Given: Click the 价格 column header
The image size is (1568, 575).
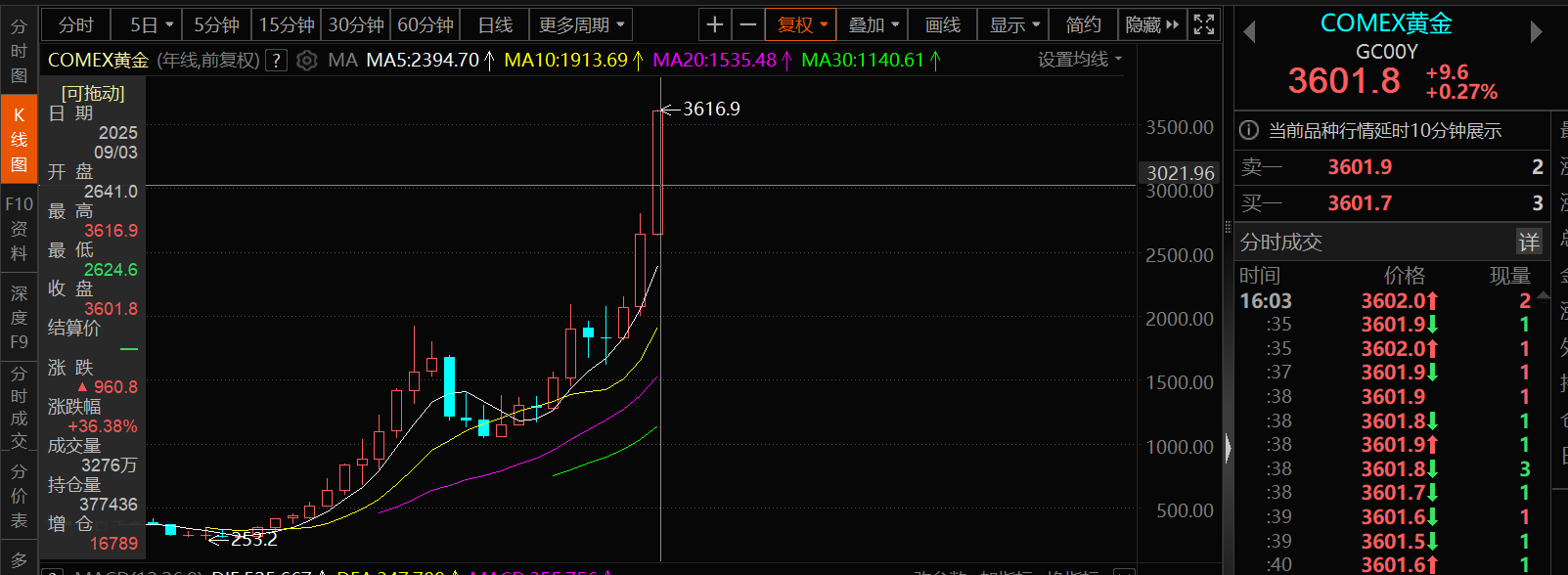Looking at the screenshot, I should pos(1404,276).
